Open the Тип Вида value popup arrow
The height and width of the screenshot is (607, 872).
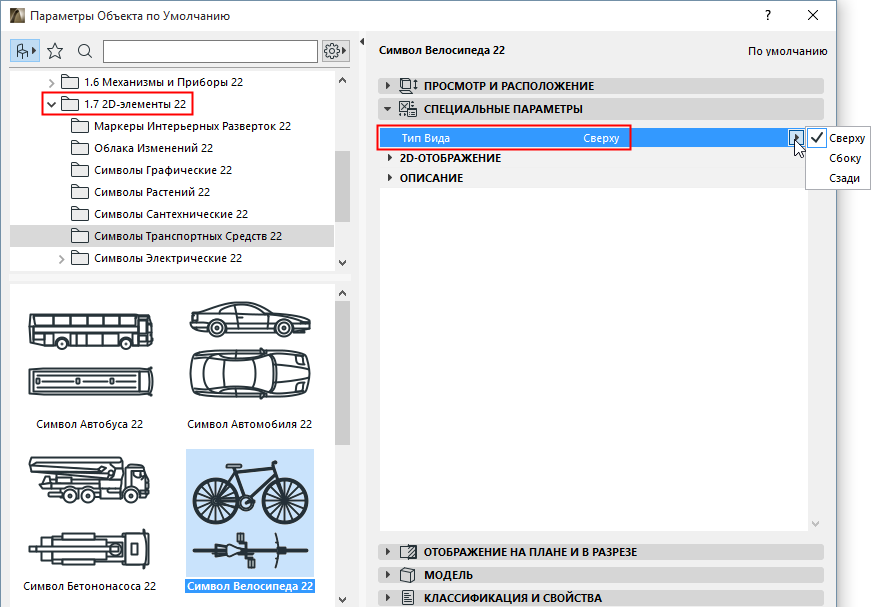tap(796, 137)
